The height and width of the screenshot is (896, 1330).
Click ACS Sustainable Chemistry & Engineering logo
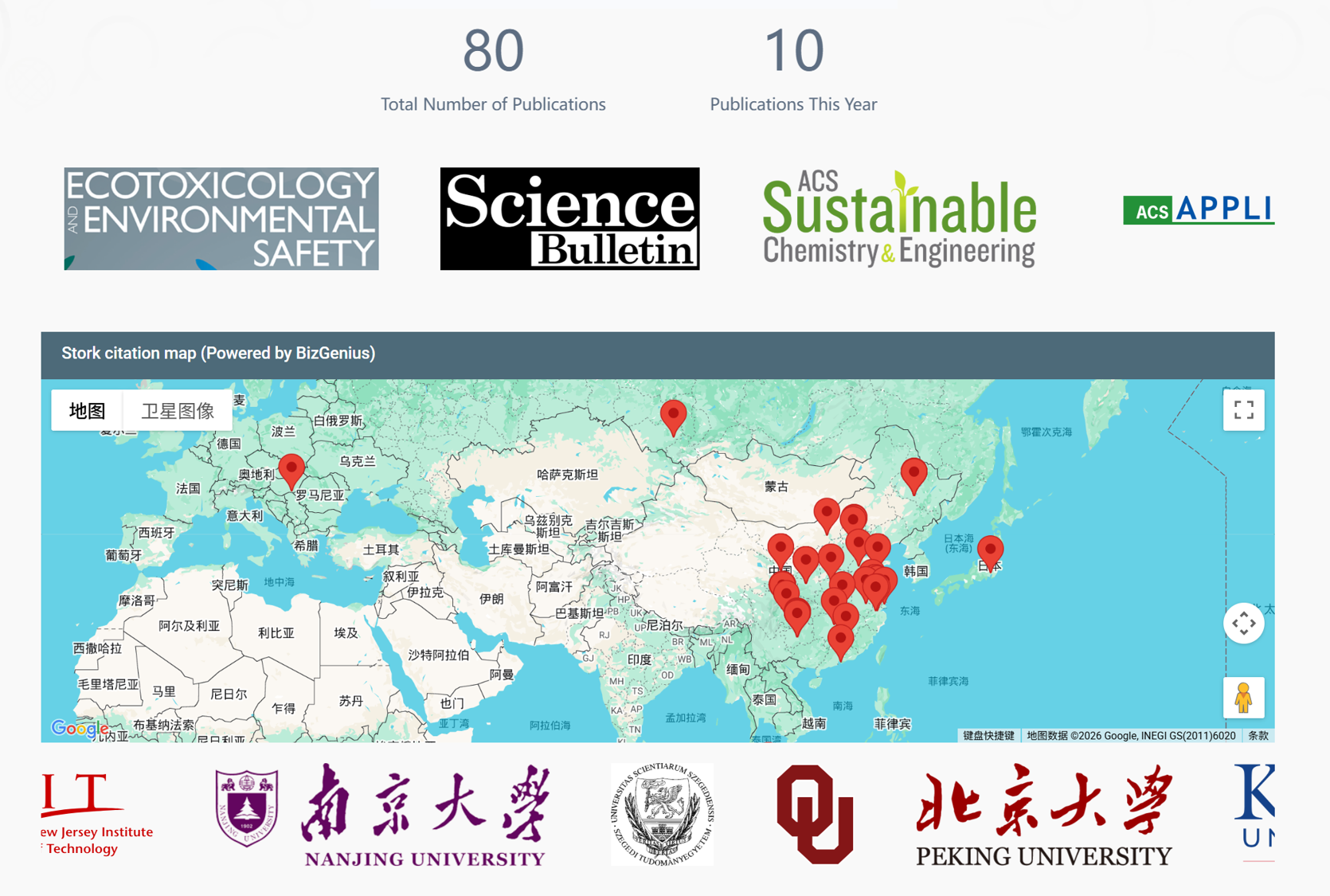tap(899, 218)
